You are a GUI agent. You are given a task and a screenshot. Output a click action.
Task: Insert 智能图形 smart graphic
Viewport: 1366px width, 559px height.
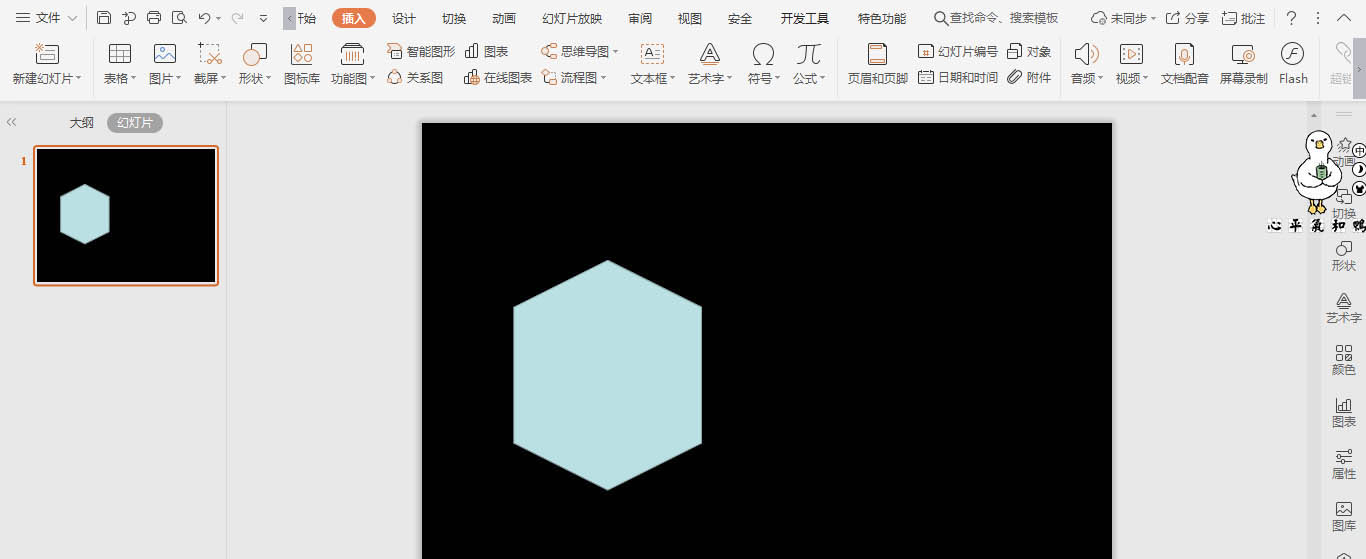click(x=421, y=51)
